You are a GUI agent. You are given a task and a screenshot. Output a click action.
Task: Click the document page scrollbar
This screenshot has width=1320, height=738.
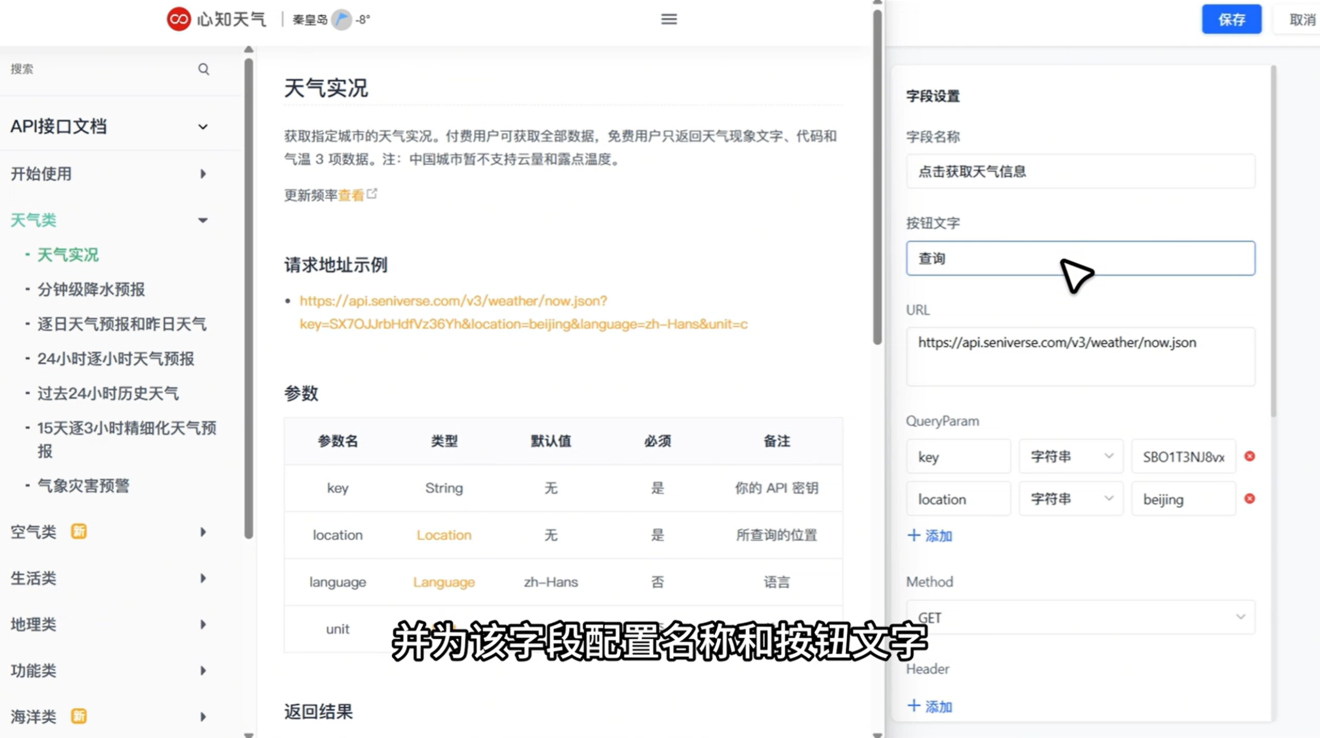(877, 178)
